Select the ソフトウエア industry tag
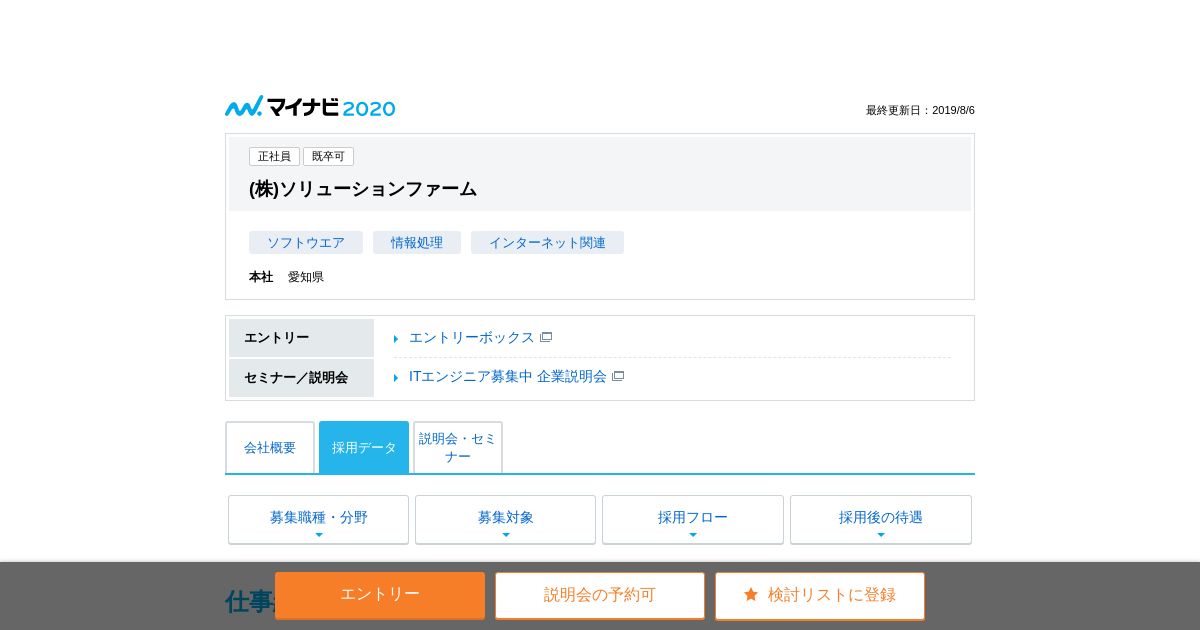The width and height of the screenshot is (1200, 630). coord(306,243)
